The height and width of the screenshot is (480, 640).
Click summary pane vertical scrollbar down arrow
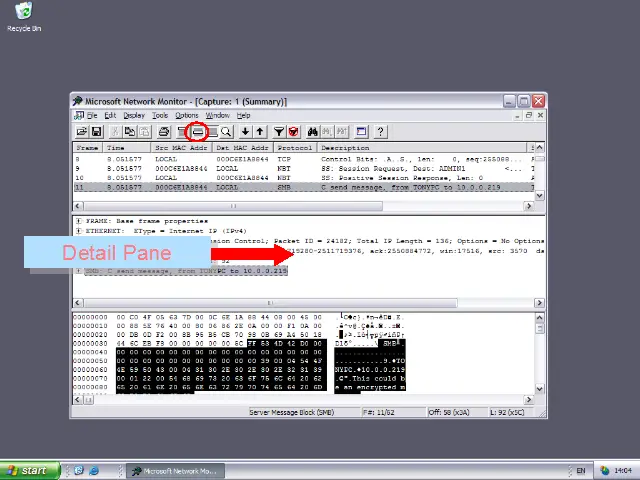pos(540,196)
